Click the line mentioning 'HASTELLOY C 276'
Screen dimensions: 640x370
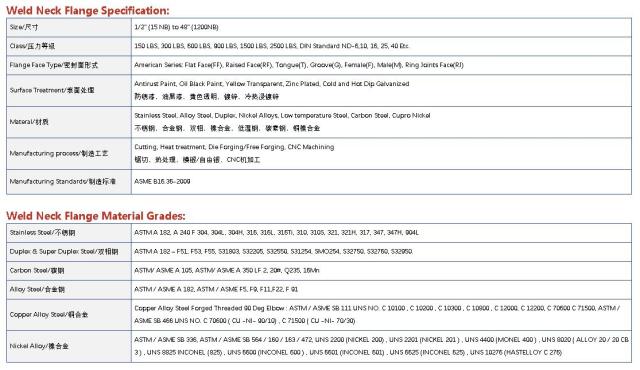[348, 352]
